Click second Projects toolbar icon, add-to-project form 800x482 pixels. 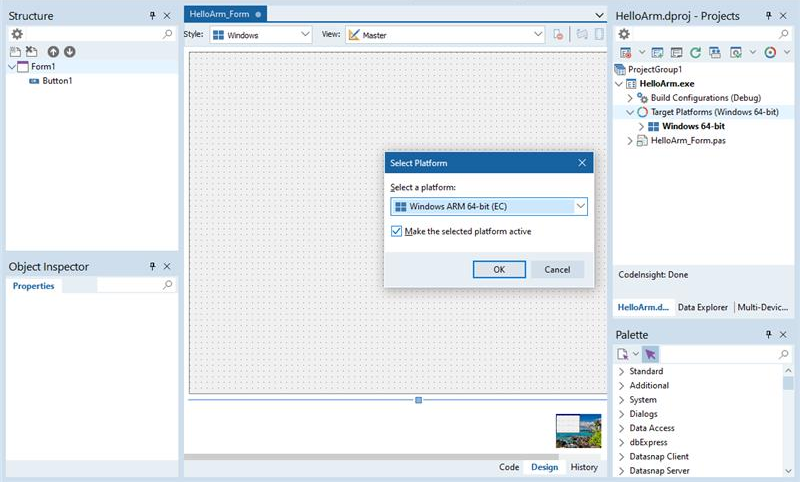[x=657, y=53]
